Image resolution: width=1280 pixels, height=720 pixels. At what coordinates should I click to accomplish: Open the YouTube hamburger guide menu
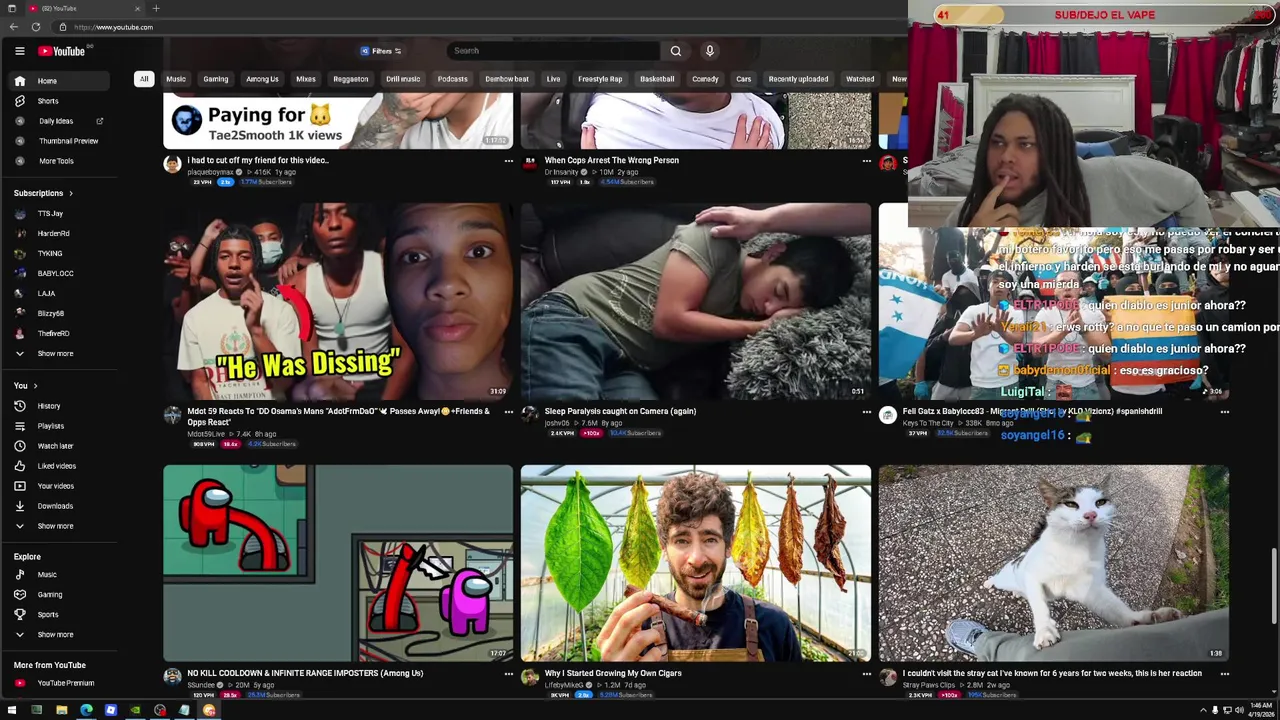19,51
